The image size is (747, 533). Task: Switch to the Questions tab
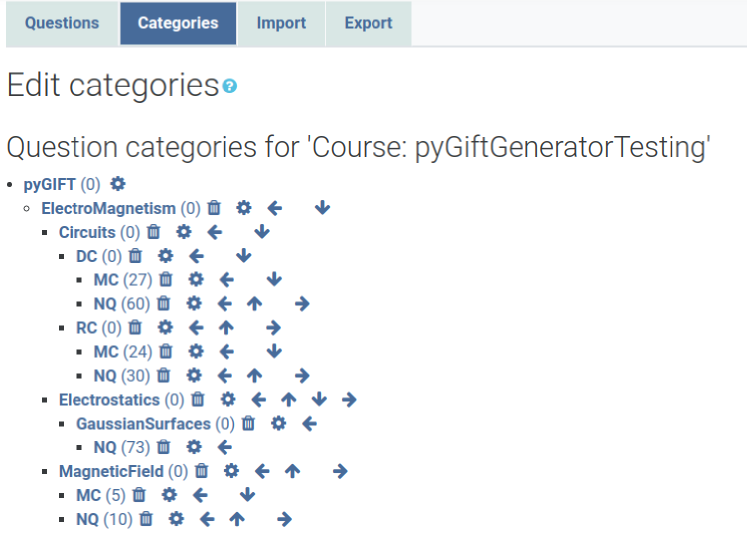click(62, 23)
